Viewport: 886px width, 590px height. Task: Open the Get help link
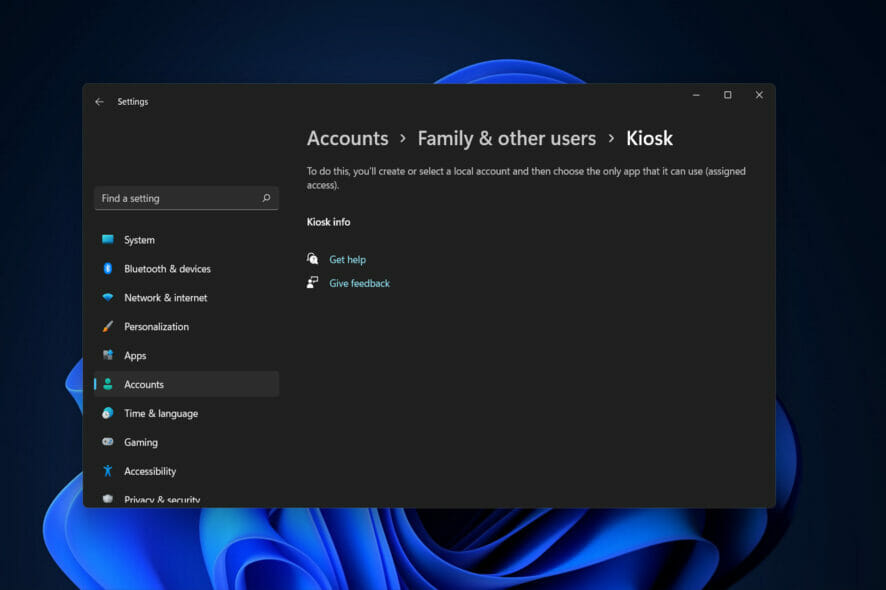pos(348,259)
